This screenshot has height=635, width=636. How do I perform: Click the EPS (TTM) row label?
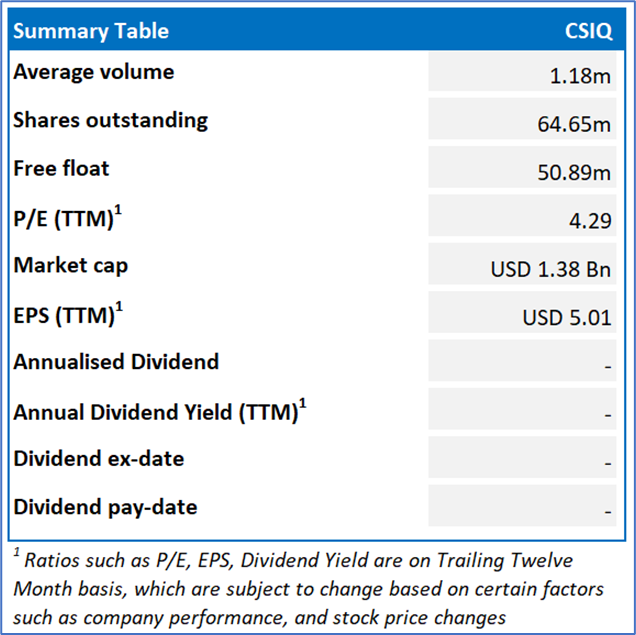tap(65, 314)
